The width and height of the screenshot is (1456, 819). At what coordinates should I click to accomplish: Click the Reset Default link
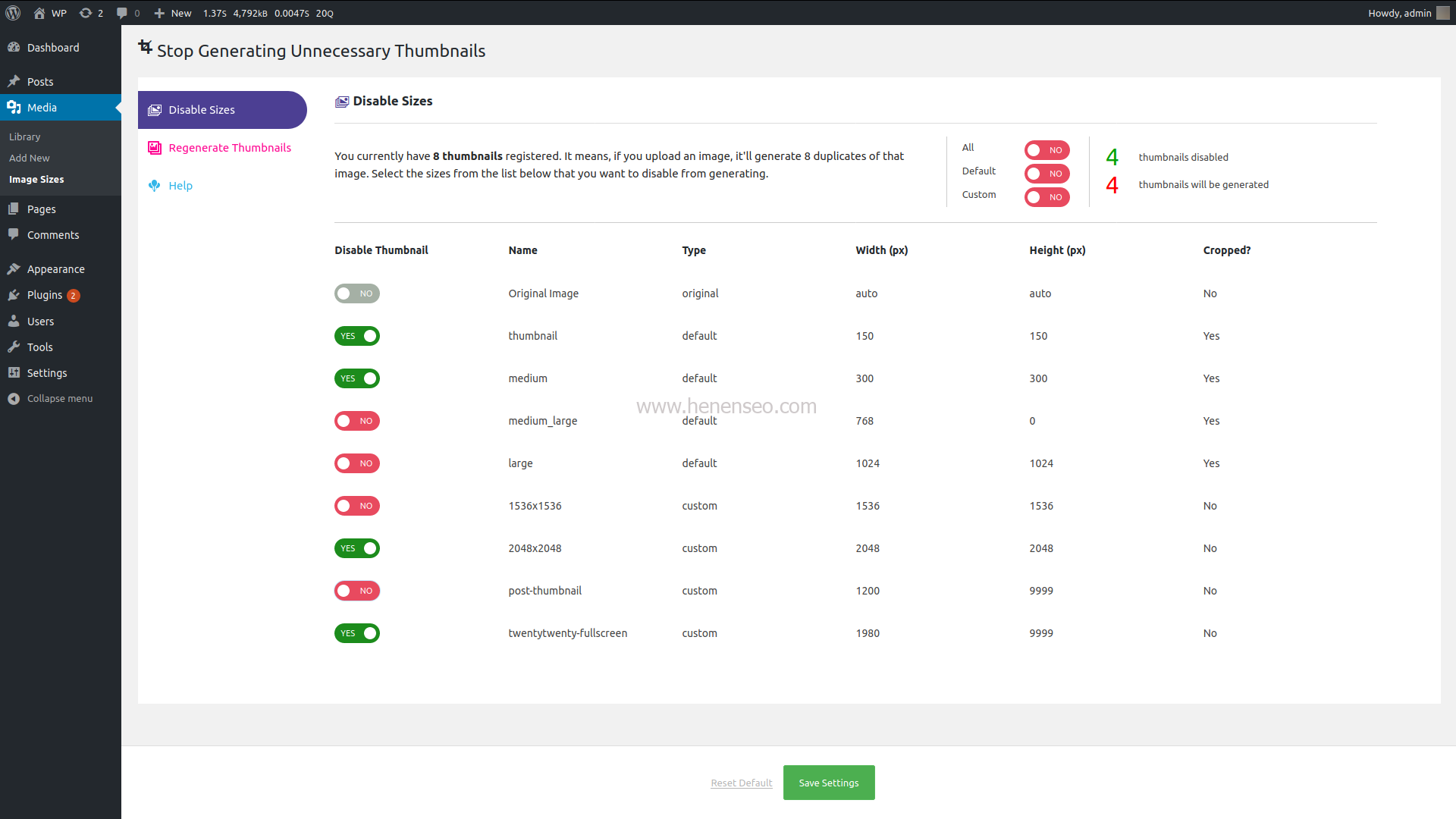[741, 783]
